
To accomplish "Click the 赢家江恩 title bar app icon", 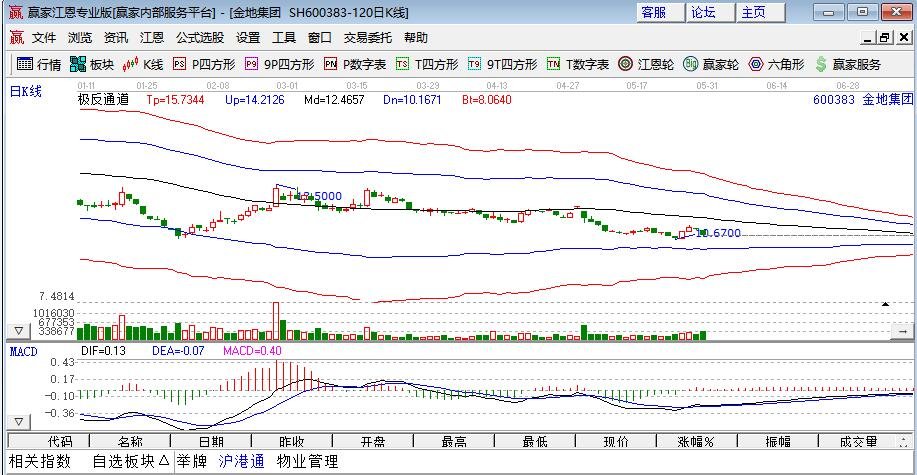I will pyautogui.click(x=16, y=12).
